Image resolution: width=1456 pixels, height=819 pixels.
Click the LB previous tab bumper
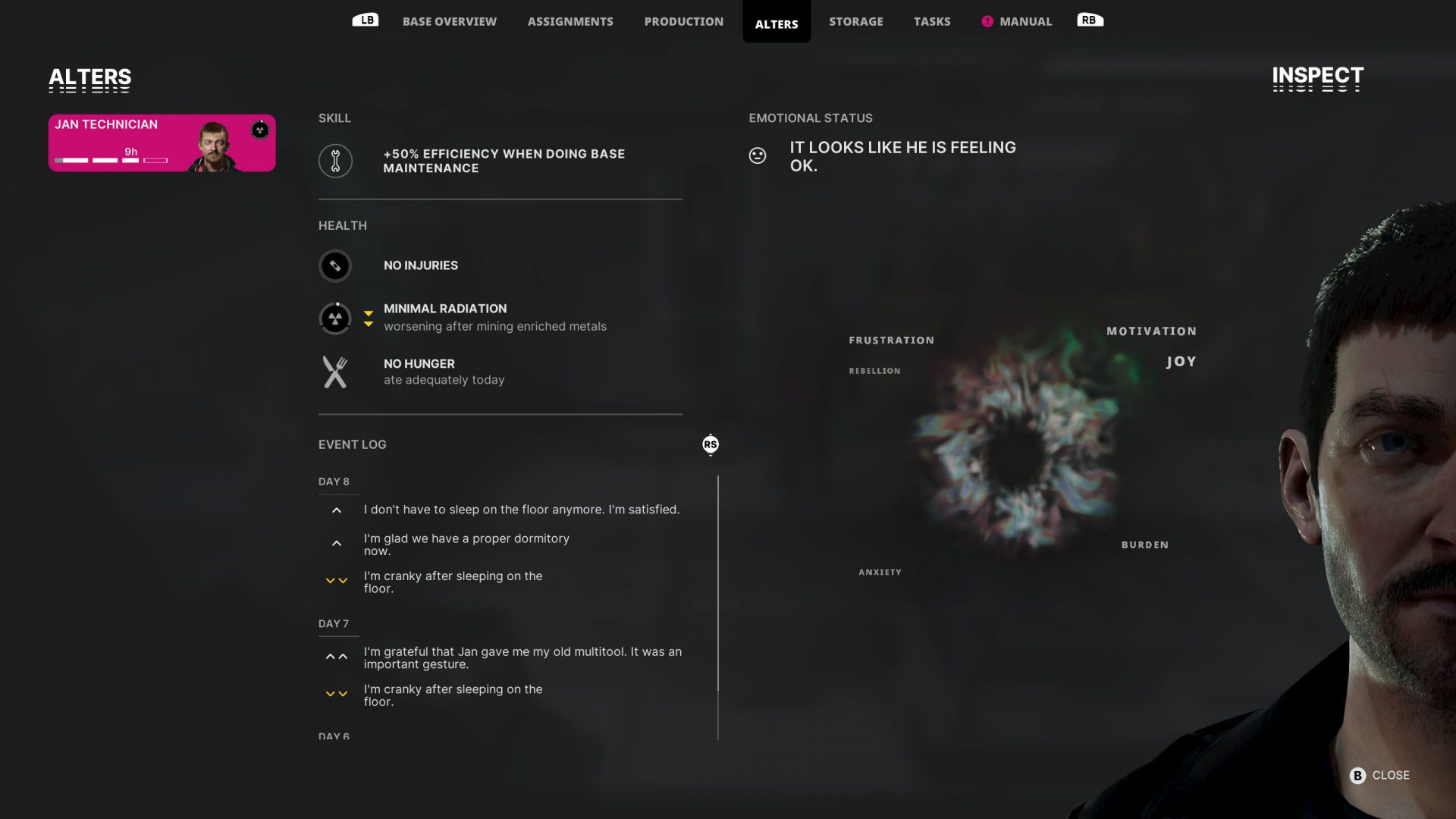366,20
